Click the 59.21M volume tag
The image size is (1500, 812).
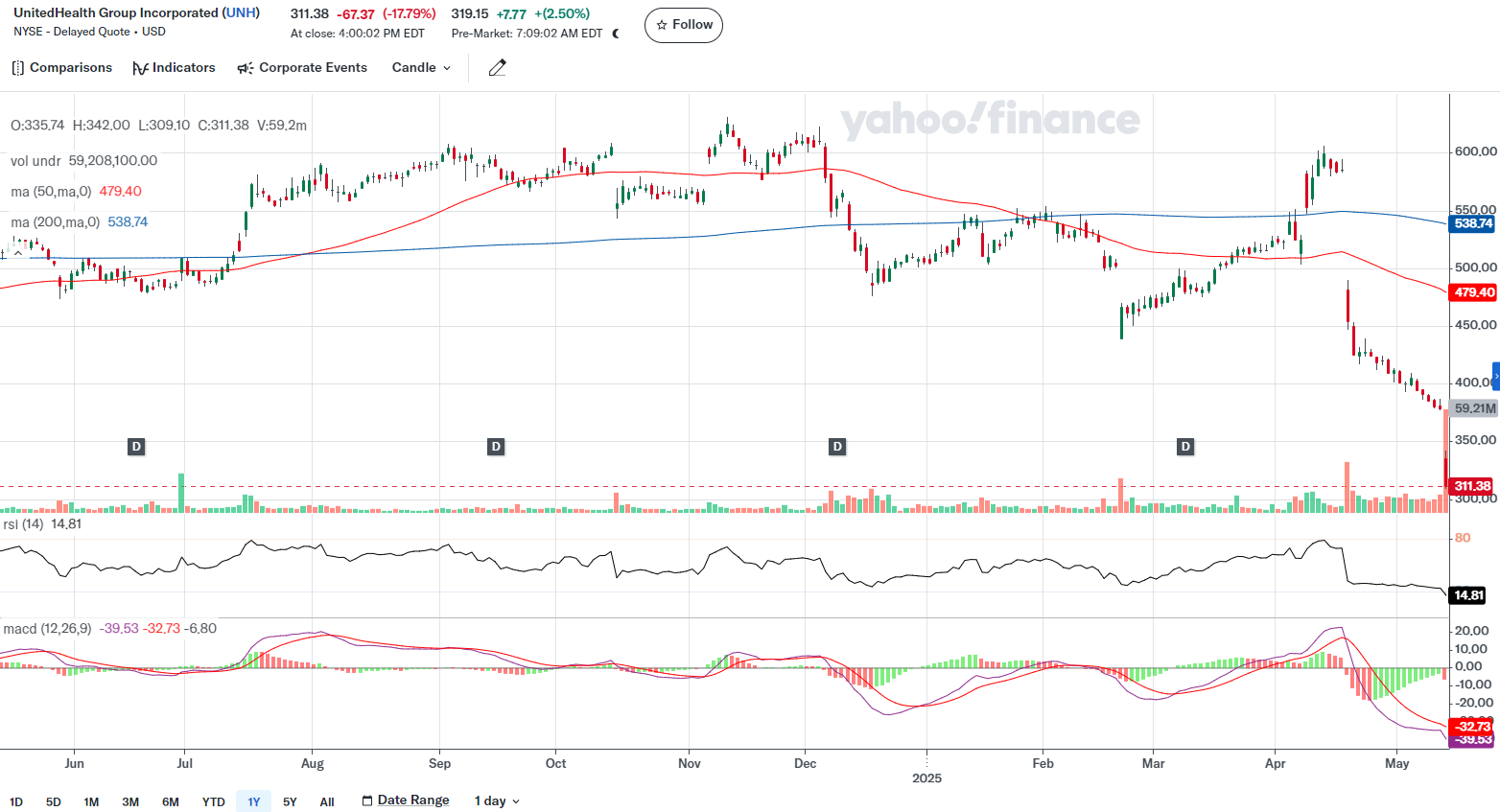click(1474, 408)
